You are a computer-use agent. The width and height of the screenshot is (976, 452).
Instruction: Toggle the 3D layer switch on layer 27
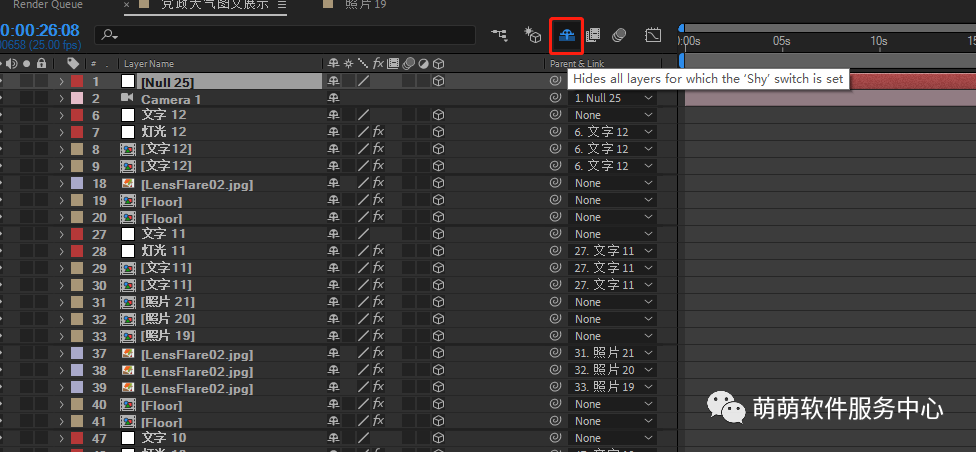pyautogui.click(x=439, y=234)
